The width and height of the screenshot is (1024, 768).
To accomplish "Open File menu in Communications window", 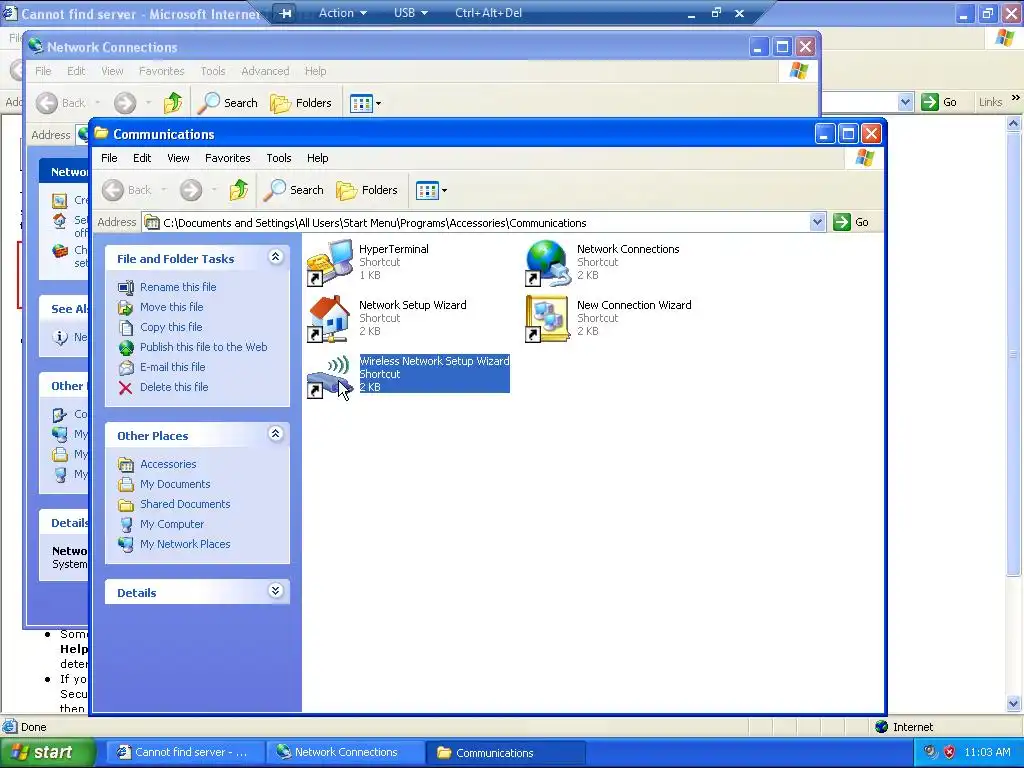I will 109,158.
